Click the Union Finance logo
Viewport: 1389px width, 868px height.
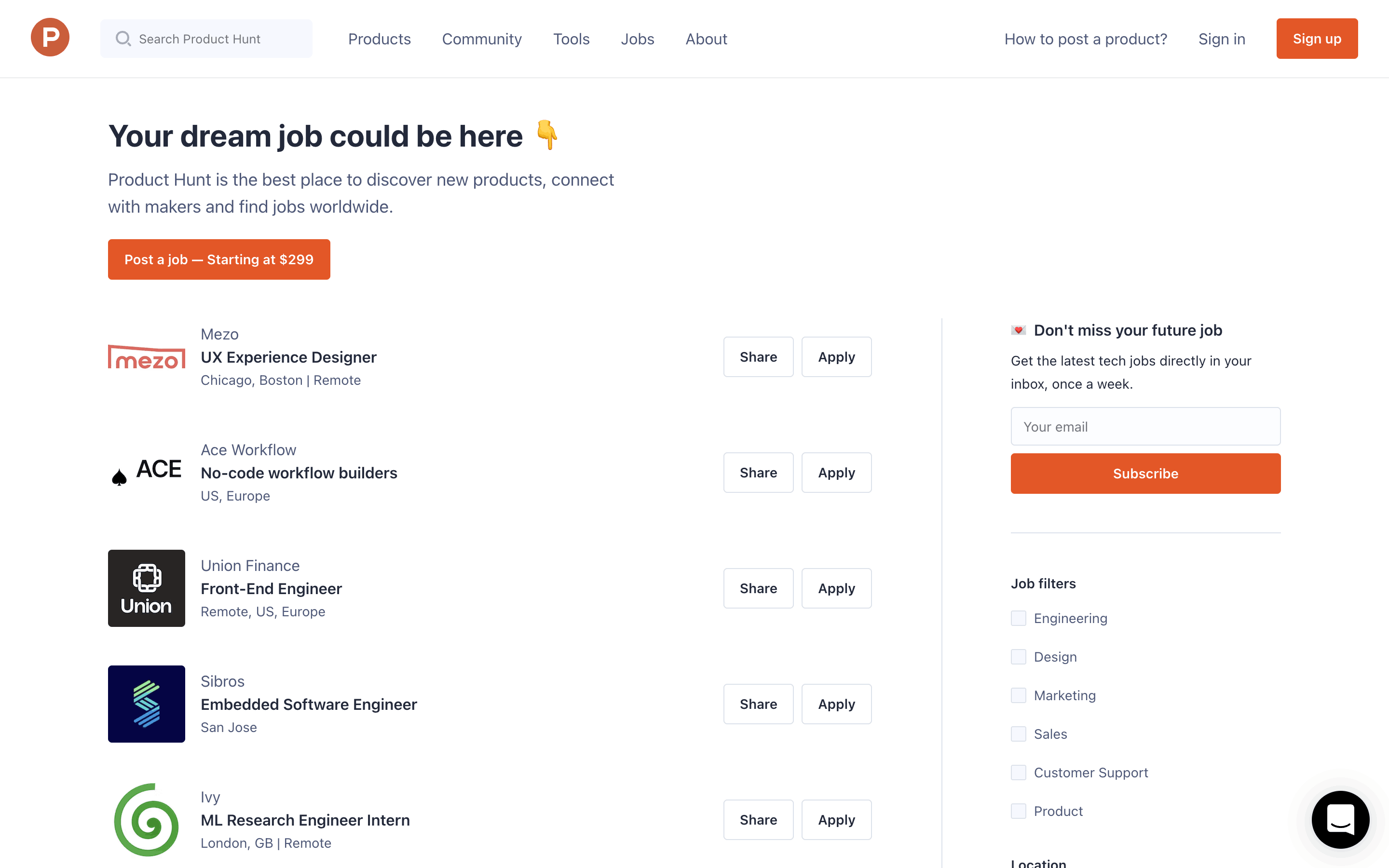click(146, 588)
